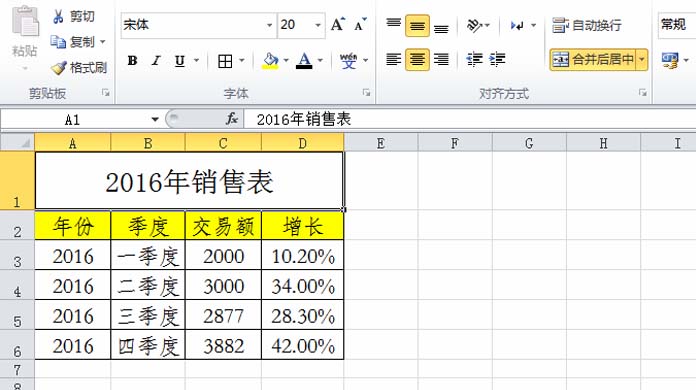Apply yellow fill color bucket

tap(270, 61)
